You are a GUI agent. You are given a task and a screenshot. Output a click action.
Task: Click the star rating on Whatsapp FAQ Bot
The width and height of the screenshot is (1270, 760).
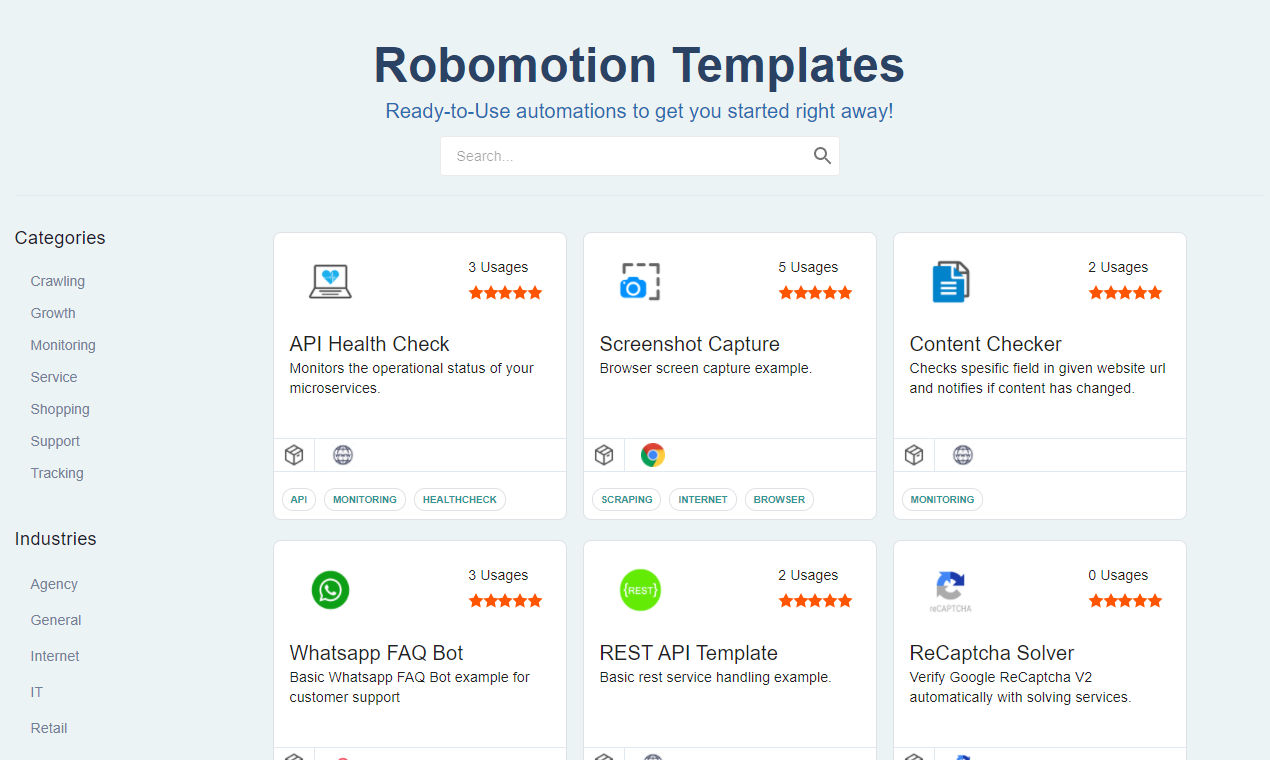tap(505, 601)
